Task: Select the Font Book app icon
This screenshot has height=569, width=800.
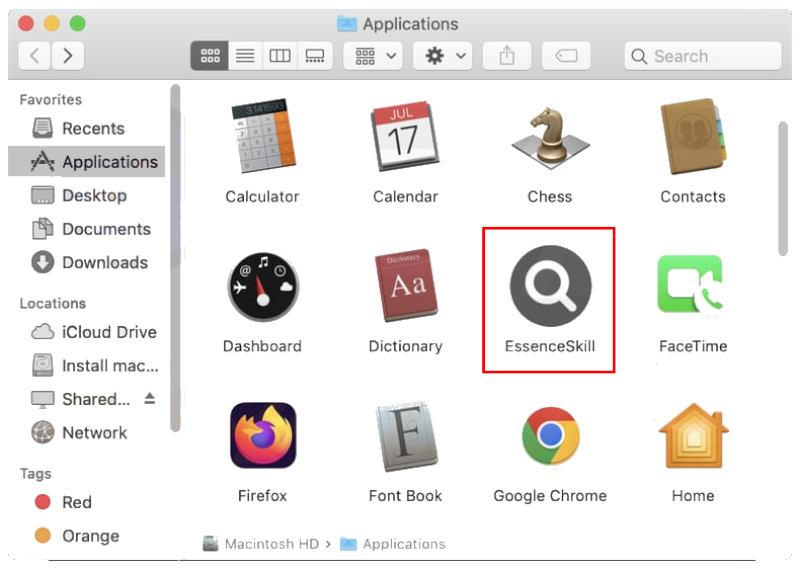Action: click(406, 436)
